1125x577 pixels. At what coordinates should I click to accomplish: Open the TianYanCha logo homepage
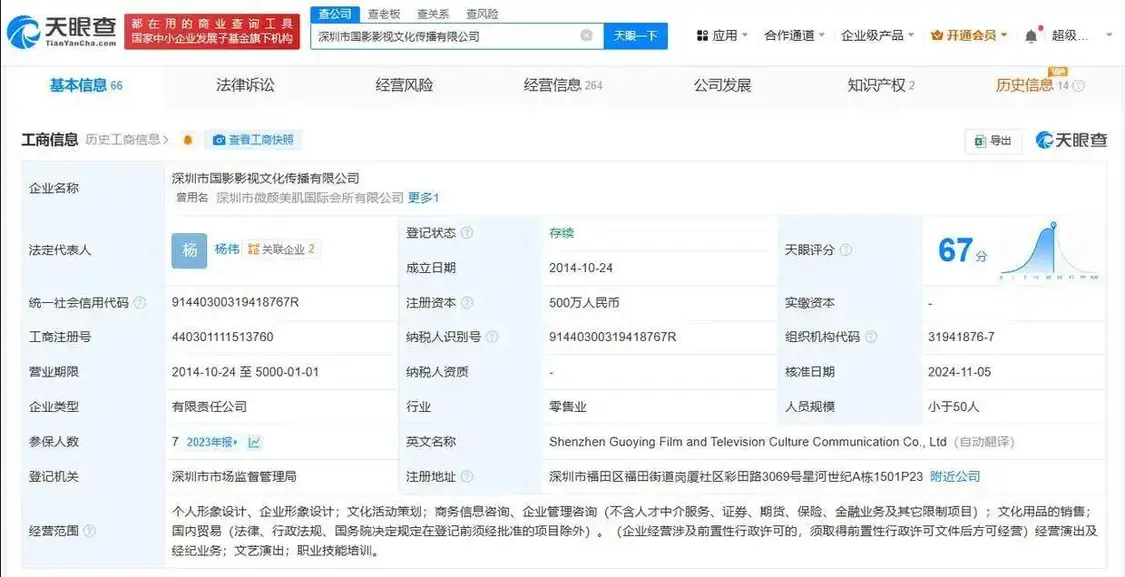click(62, 32)
